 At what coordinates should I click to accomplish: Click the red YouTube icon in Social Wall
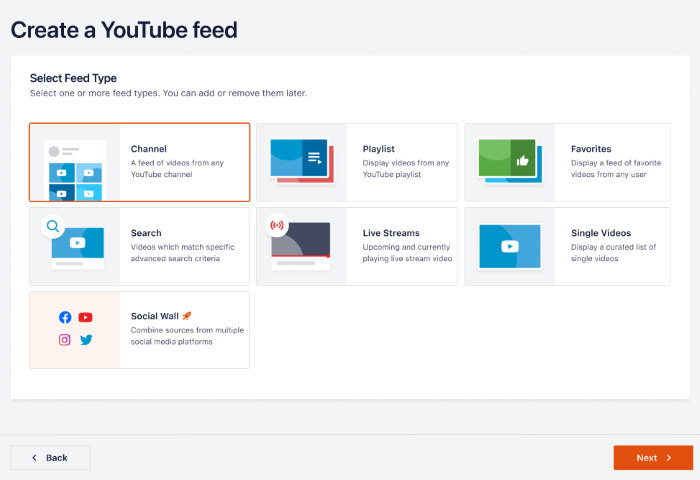pyautogui.click(x=86, y=318)
